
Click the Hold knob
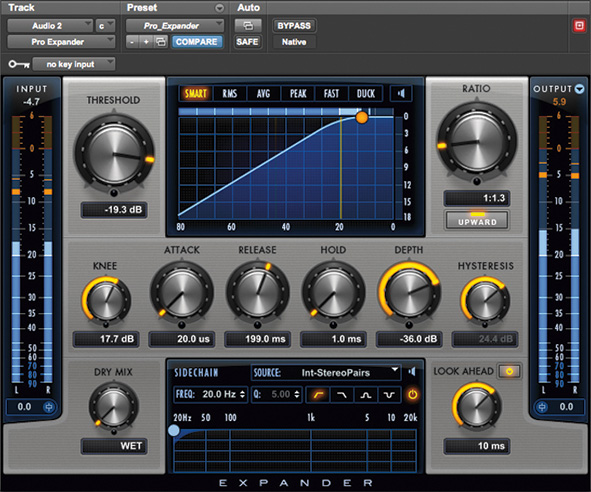pyautogui.click(x=334, y=293)
